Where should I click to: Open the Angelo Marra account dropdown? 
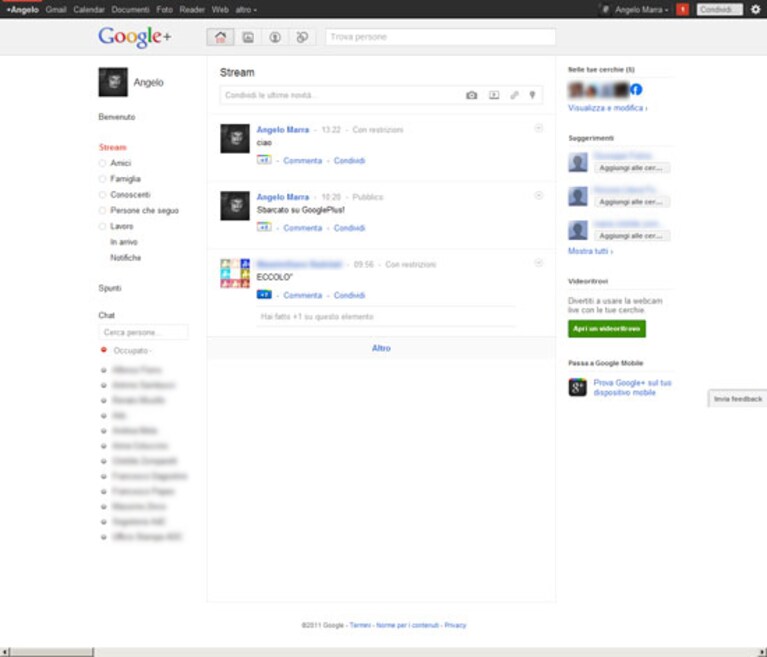point(641,9)
